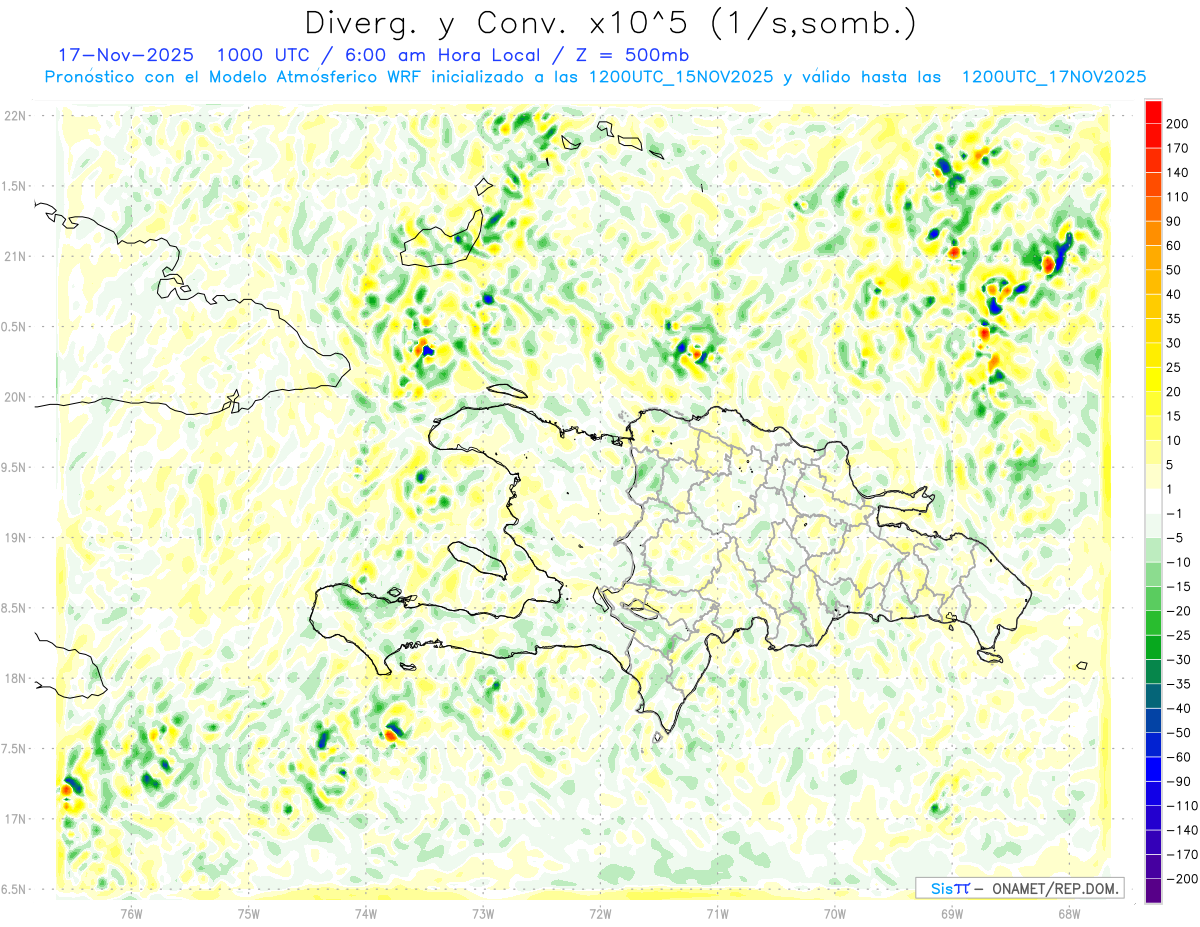Click the '-140' colorbar value
Screen dimensions: 1200x927
point(1182,830)
